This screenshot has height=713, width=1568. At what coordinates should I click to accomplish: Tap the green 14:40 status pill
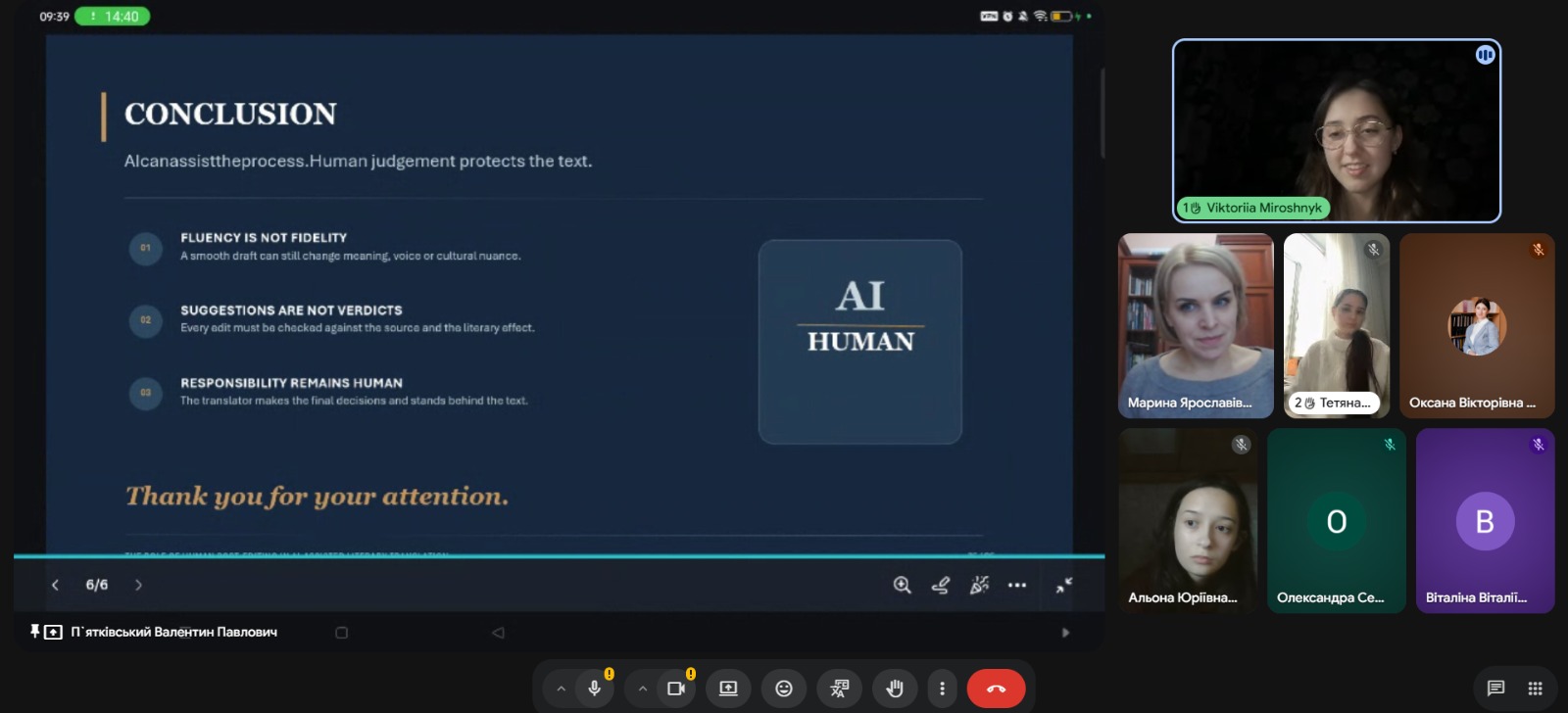coord(113,17)
